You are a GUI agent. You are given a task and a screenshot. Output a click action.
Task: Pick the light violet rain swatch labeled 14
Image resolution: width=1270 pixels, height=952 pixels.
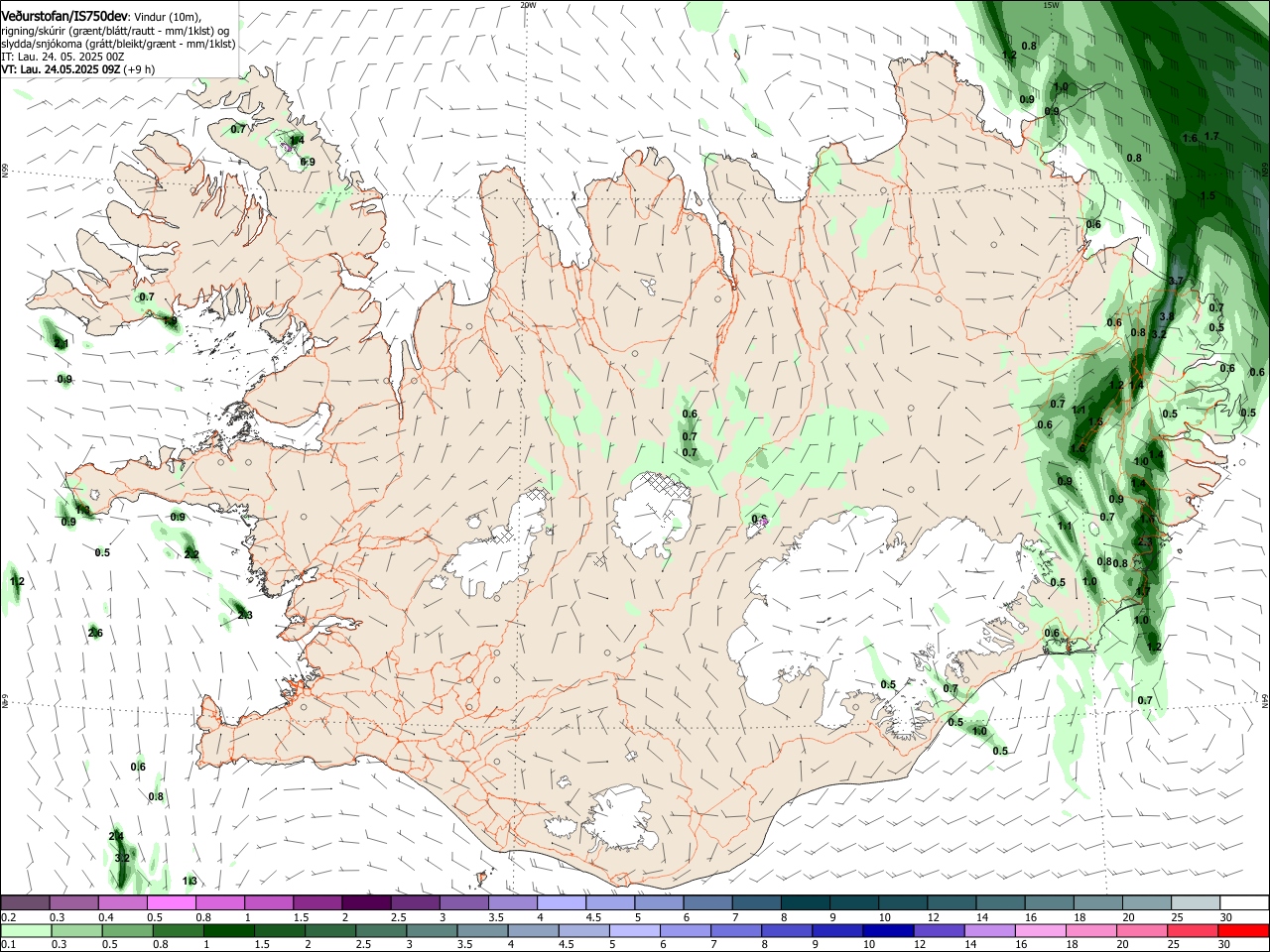click(989, 931)
